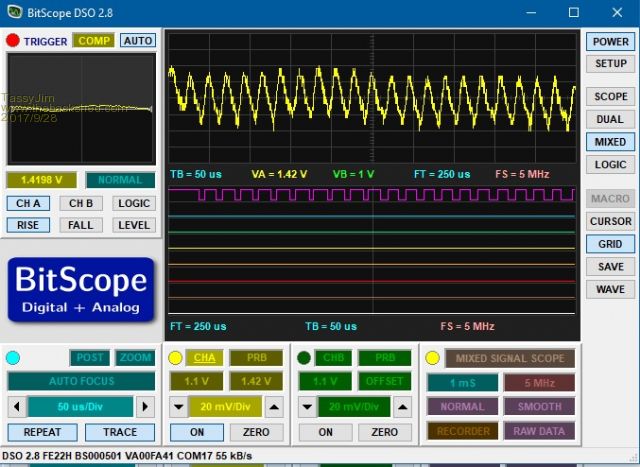Click the 1.4198 V trigger level field
The image size is (640, 467).
[42, 180]
